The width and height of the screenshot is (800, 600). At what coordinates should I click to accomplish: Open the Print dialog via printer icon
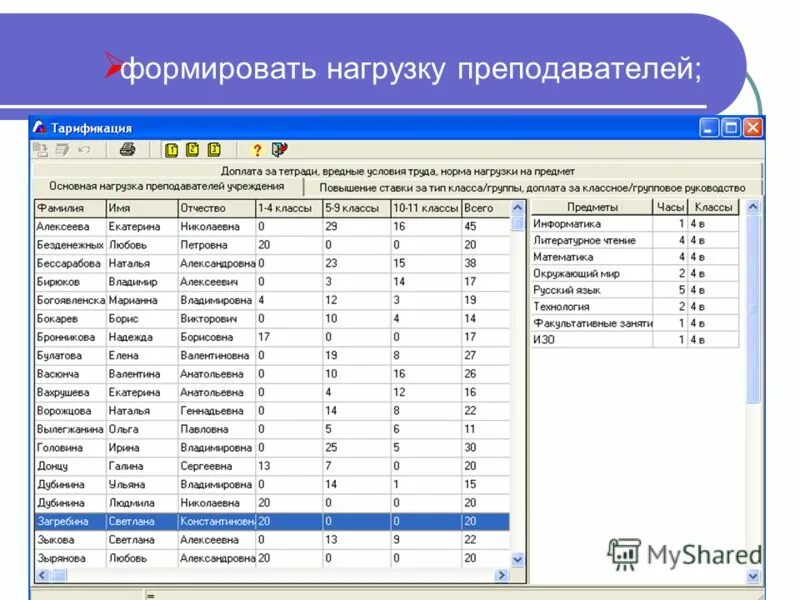click(126, 150)
